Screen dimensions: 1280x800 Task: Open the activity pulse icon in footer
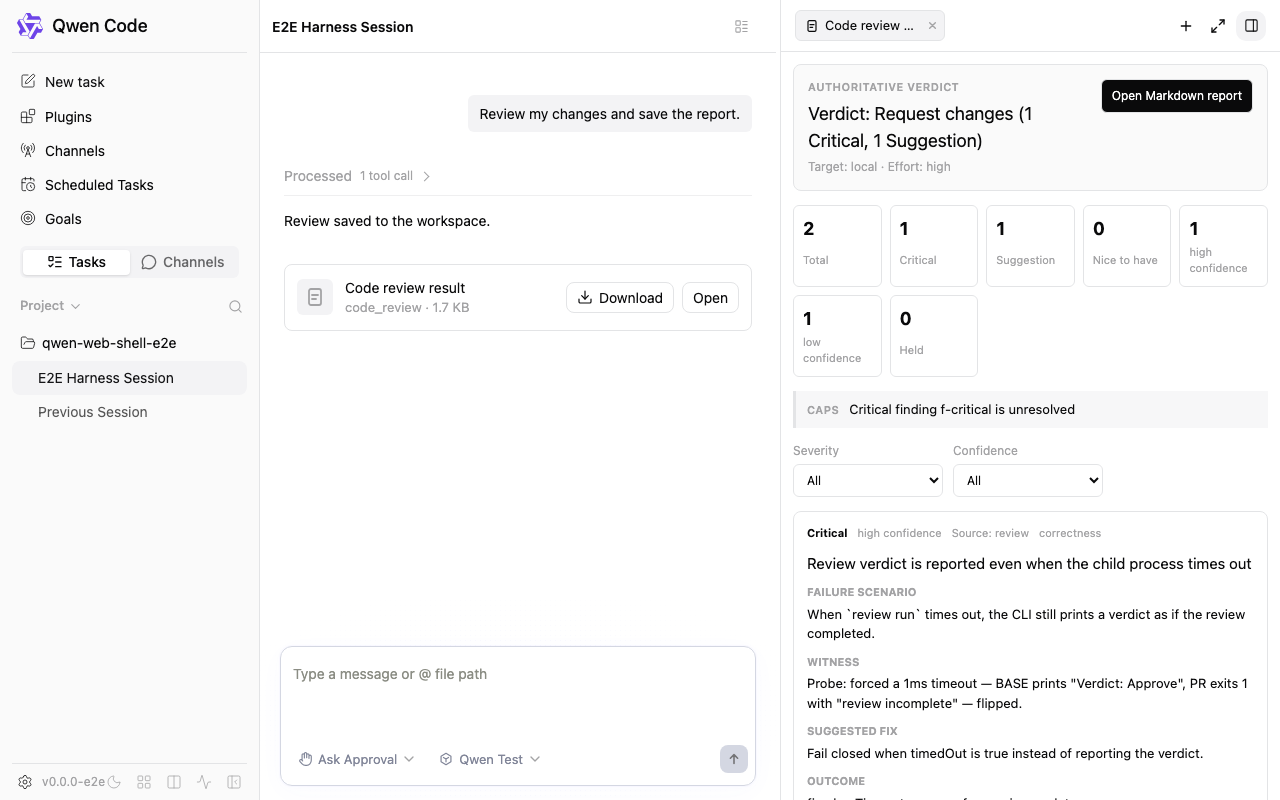pyautogui.click(x=204, y=782)
